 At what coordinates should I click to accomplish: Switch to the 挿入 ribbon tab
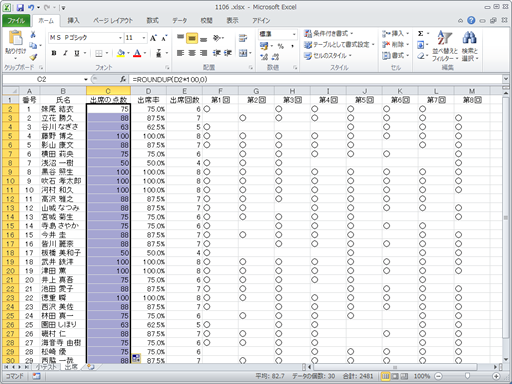pyautogui.click(x=73, y=21)
